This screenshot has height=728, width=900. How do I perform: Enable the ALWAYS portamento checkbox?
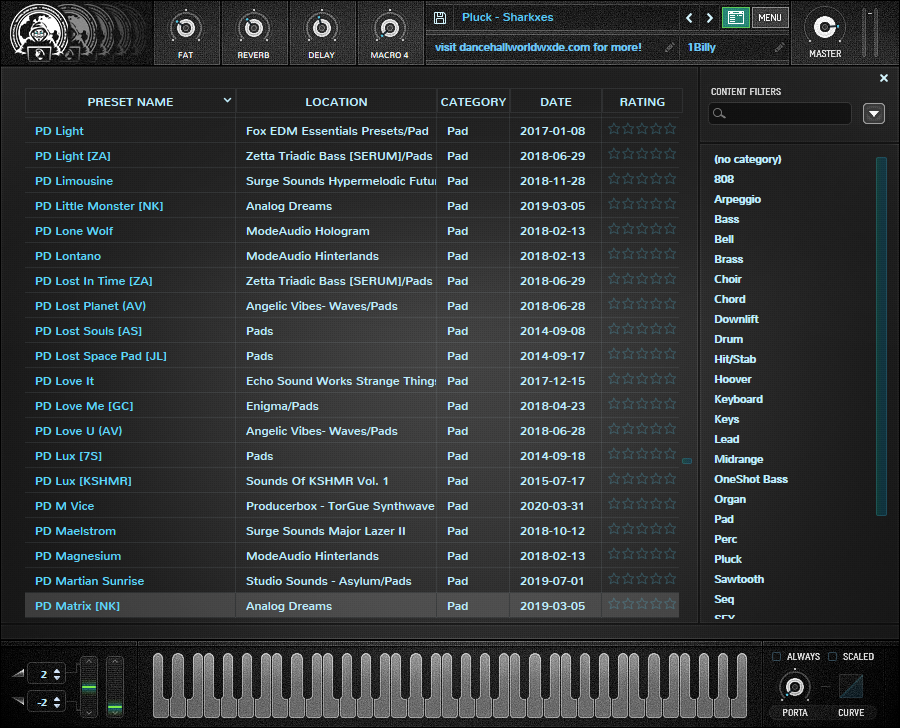point(777,657)
